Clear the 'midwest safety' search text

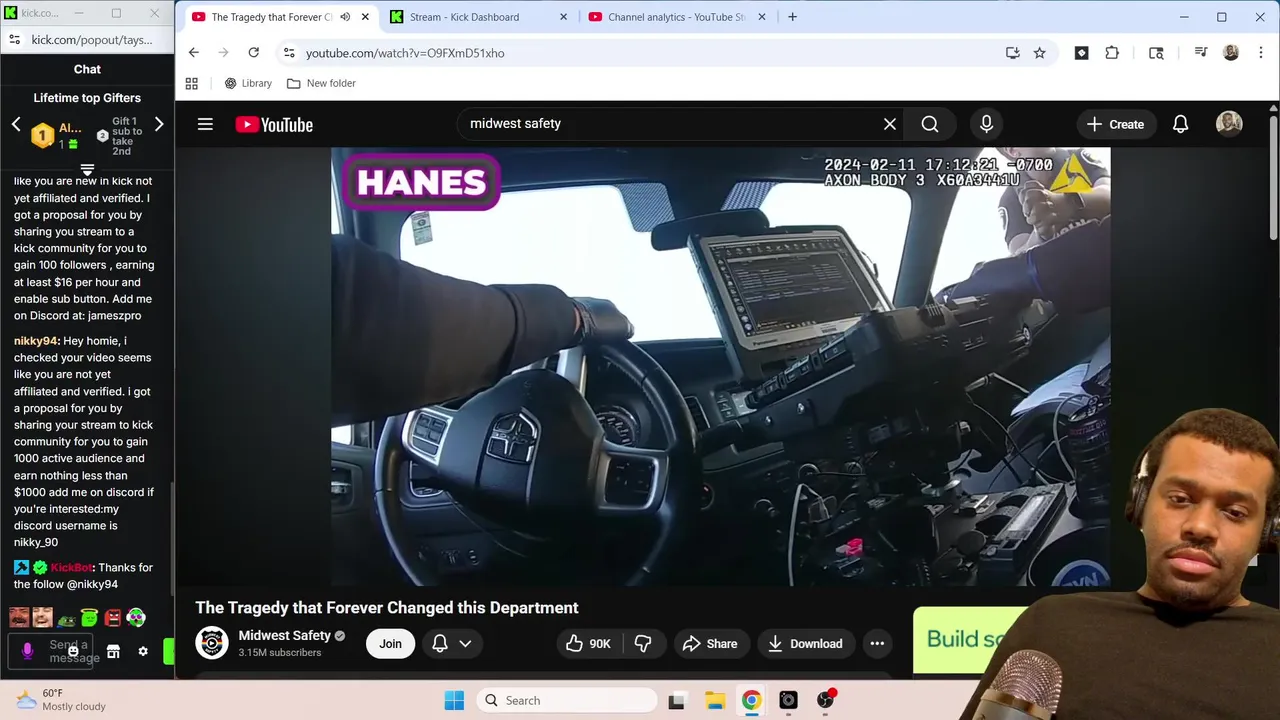tap(890, 124)
